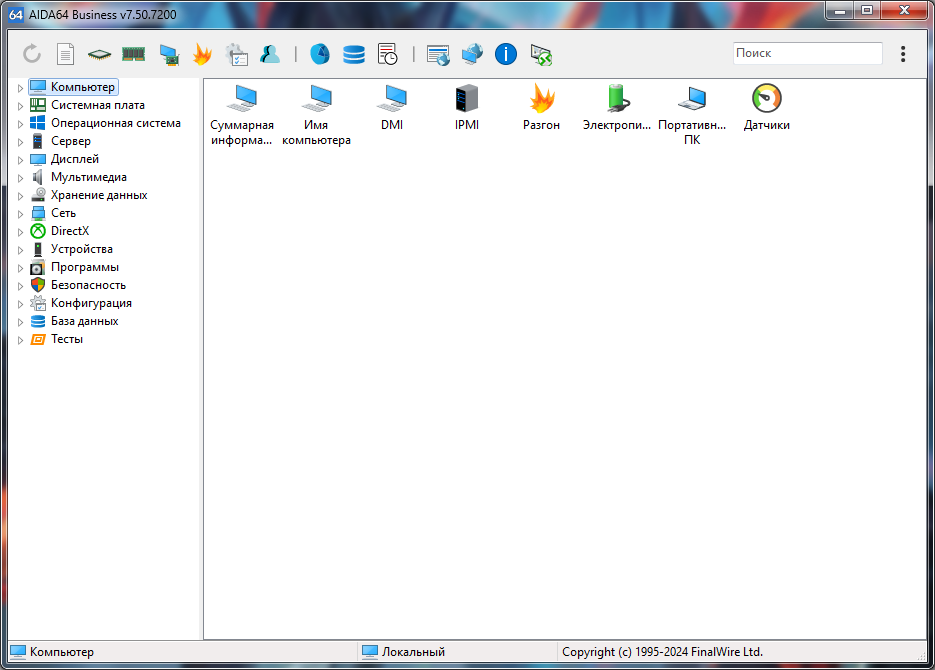Click Локальный in the status bar
Image resolution: width=935 pixels, height=670 pixels.
(x=413, y=652)
